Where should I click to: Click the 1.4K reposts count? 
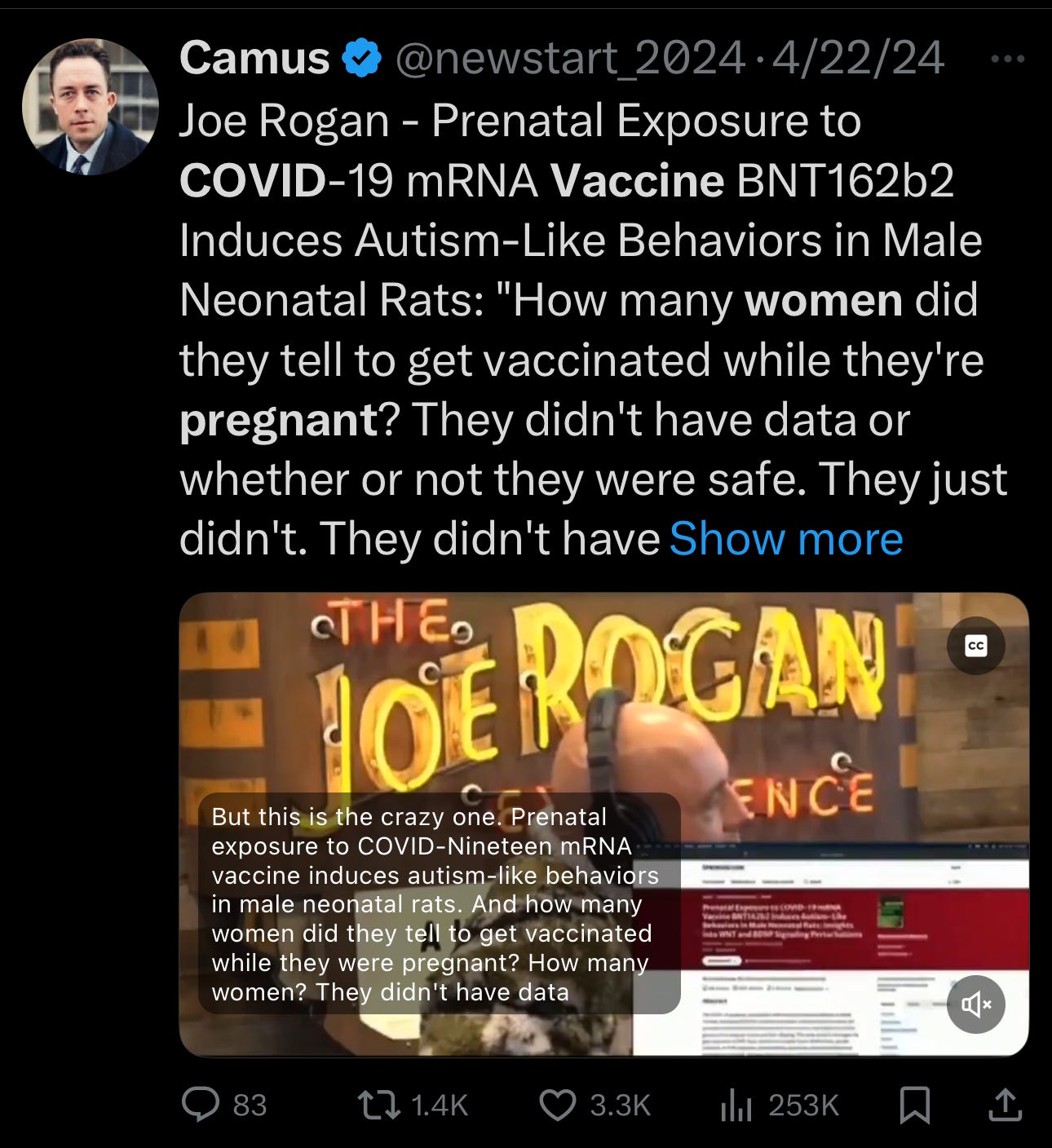pos(440,1106)
